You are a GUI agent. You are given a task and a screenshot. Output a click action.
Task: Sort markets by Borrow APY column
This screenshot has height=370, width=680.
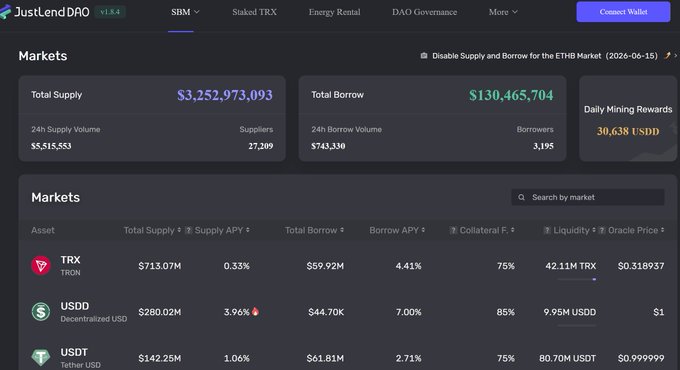pos(397,230)
